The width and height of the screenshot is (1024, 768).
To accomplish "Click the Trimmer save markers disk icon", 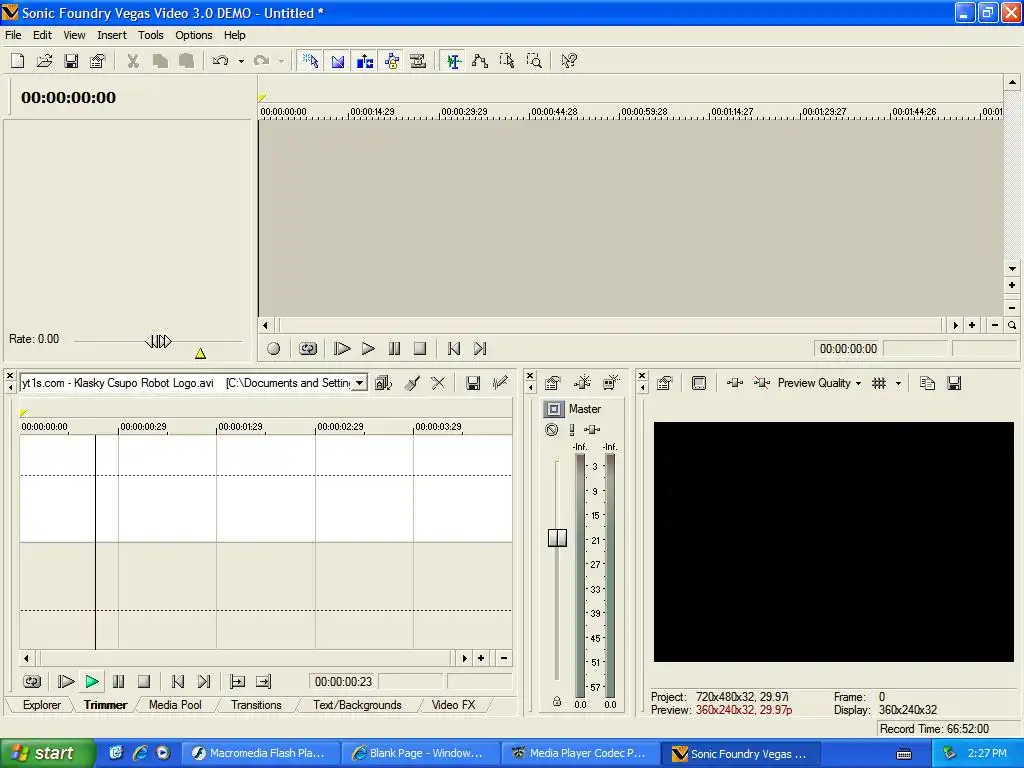I will click(473, 383).
